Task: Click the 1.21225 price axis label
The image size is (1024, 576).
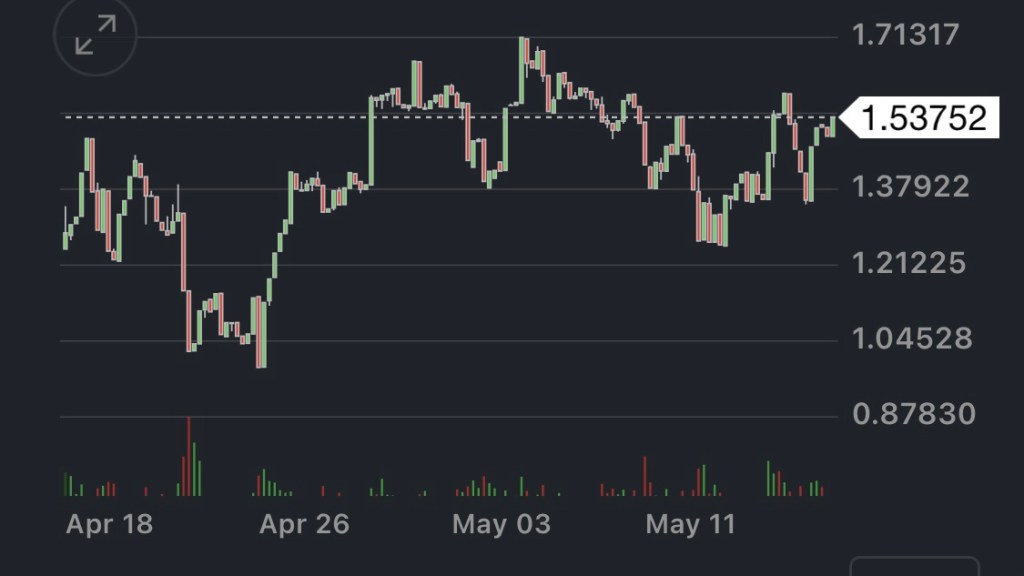Action: tap(910, 264)
